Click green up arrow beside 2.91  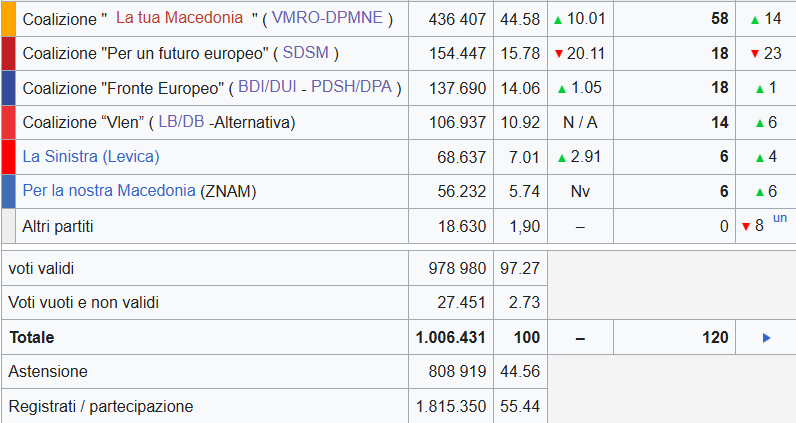point(562,157)
